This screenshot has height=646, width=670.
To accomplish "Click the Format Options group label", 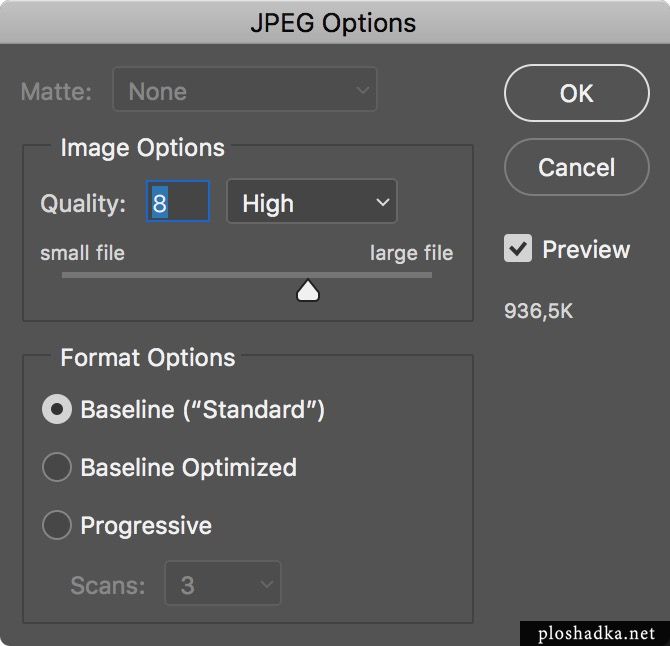I will (148, 358).
